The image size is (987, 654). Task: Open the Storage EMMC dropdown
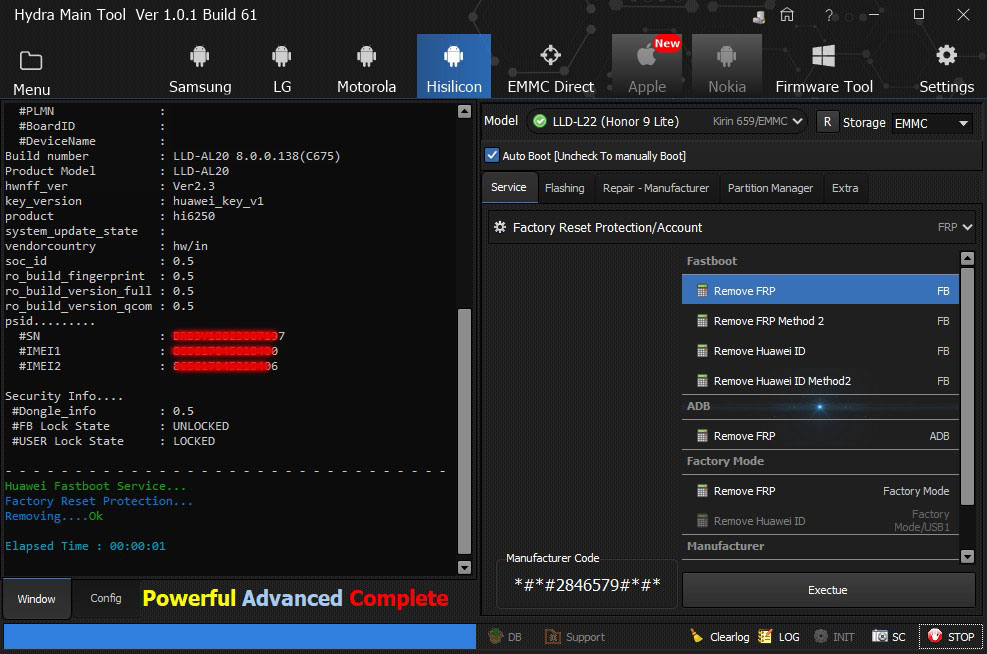[932, 123]
